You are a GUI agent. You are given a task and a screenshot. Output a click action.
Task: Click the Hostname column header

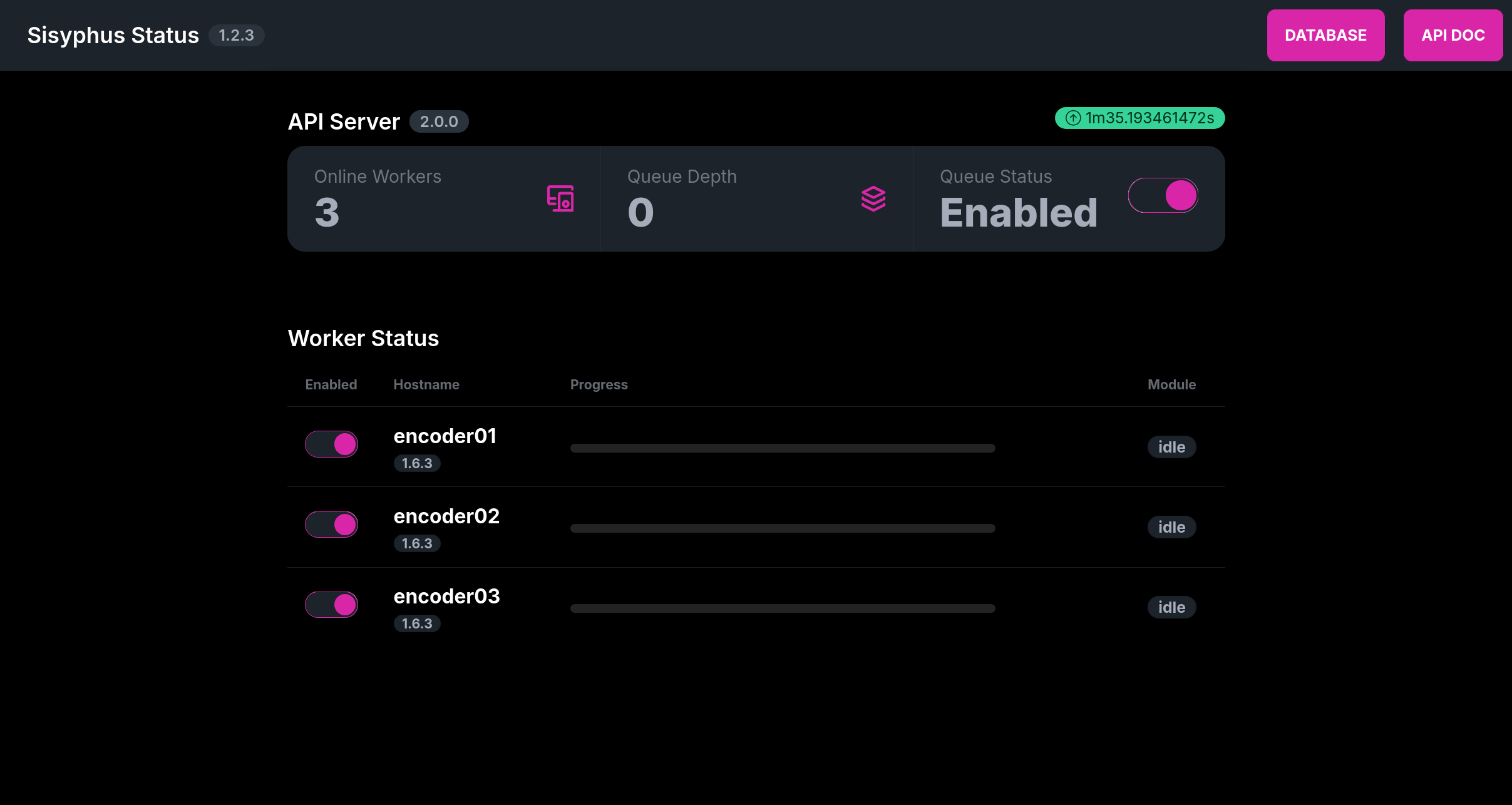[426, 385]
